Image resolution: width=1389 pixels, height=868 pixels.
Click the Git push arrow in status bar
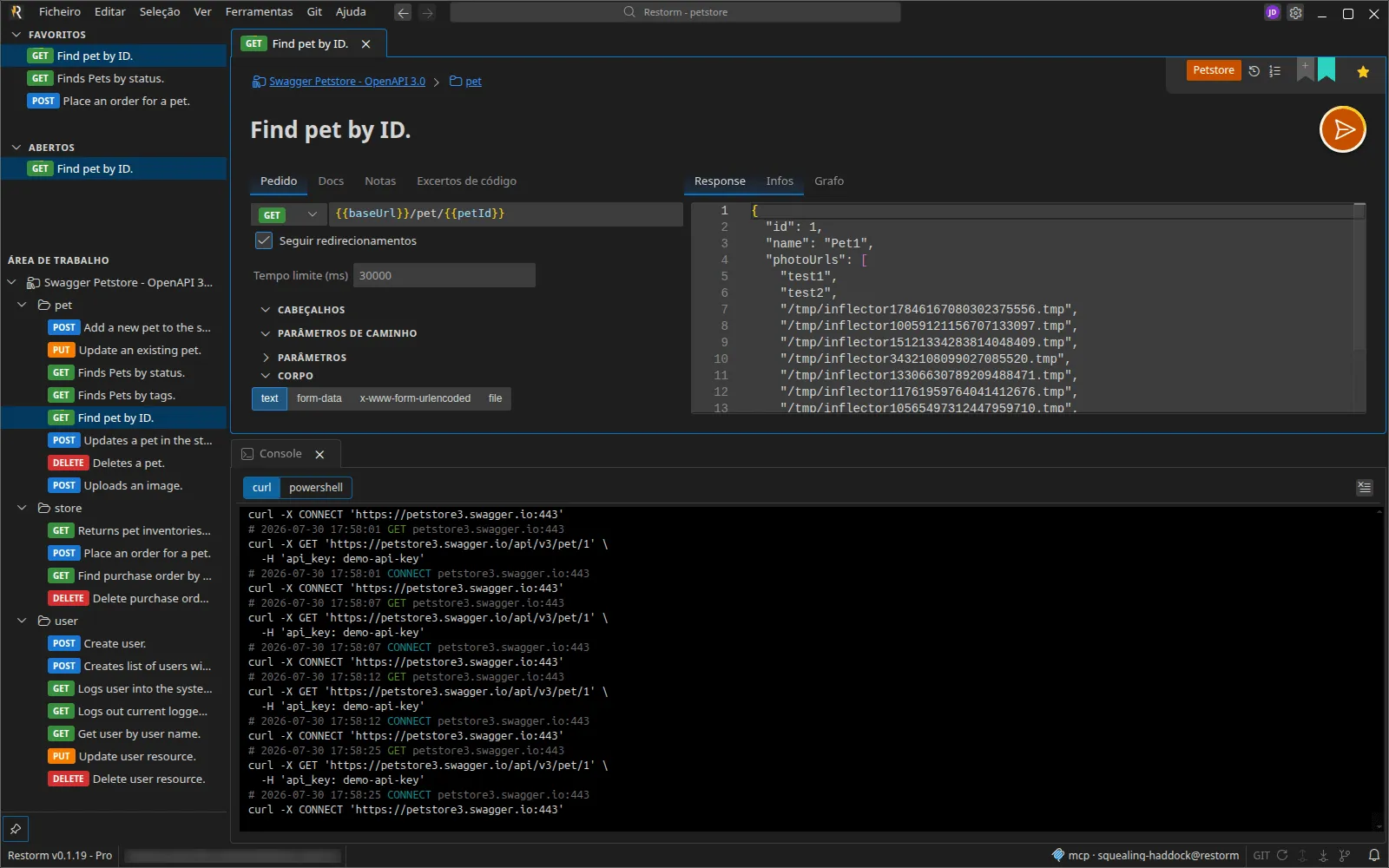1303,855
